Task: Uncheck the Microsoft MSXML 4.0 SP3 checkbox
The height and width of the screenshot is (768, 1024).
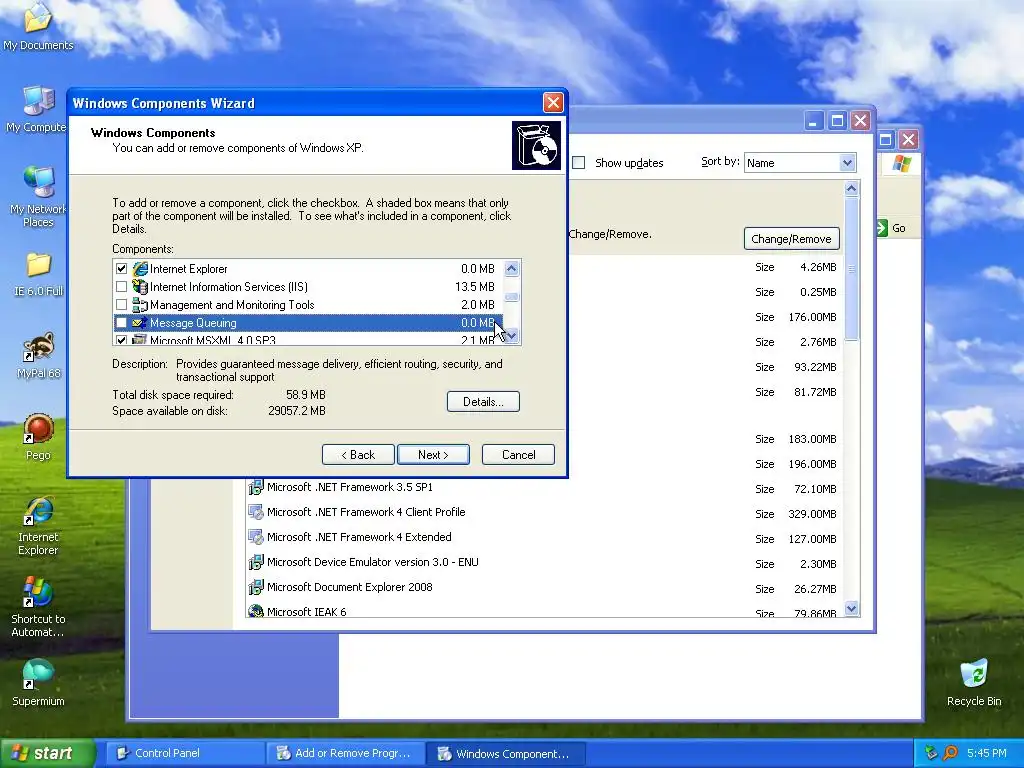Action: pos(121,340)
